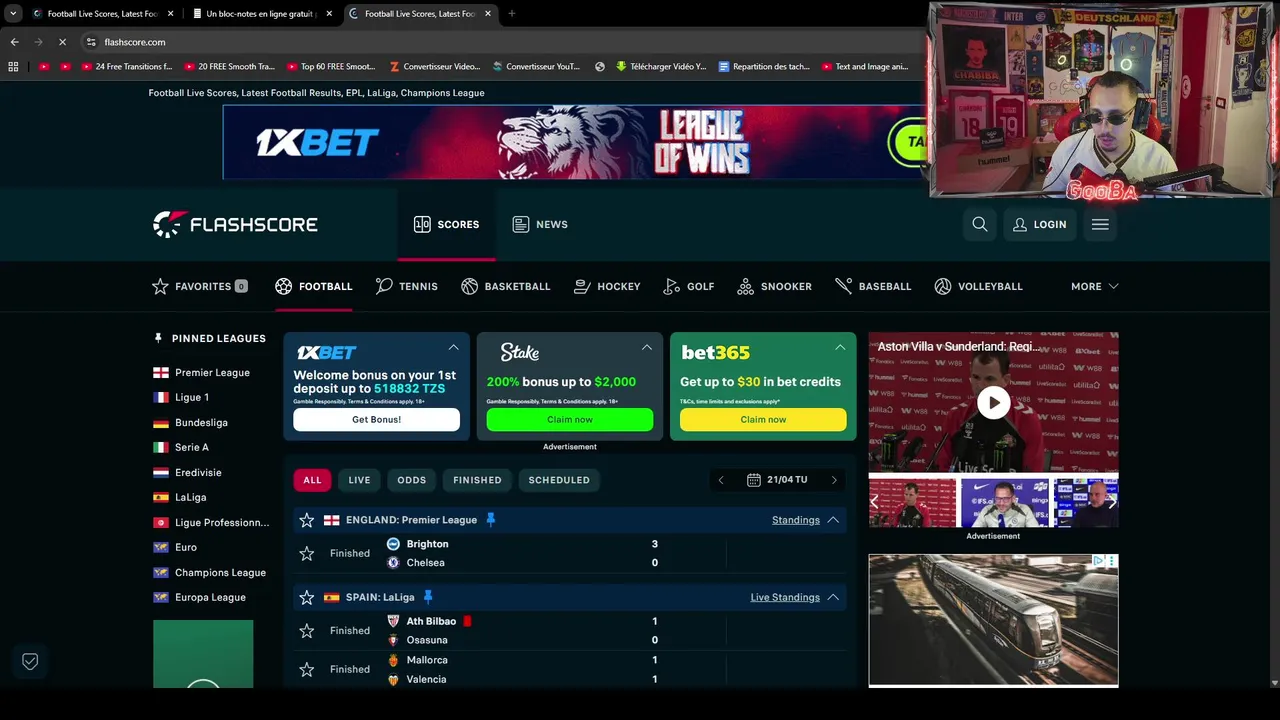Select the Volleyball sport tab

coord(979,286)
